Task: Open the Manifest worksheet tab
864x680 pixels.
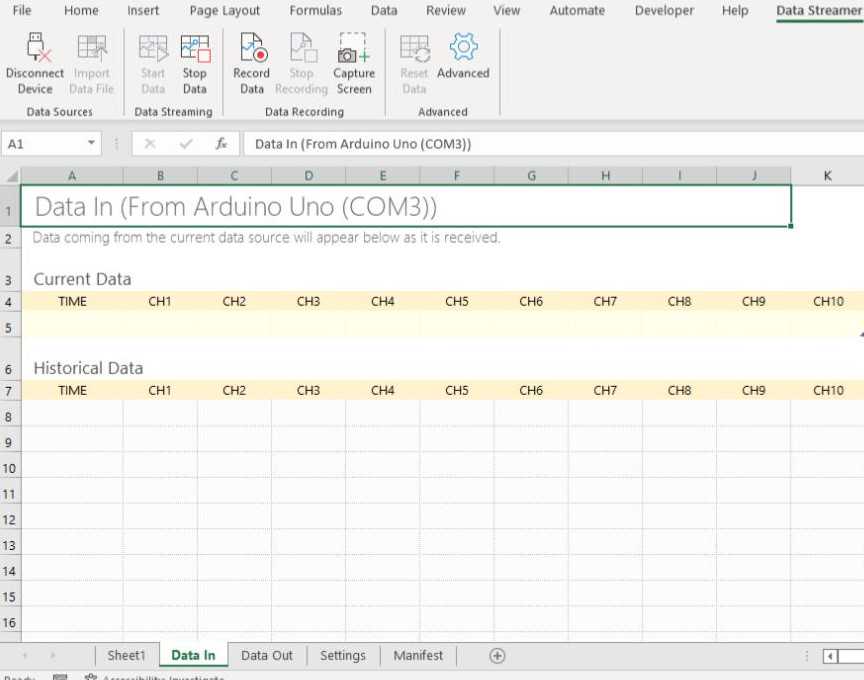Action: 418,656
